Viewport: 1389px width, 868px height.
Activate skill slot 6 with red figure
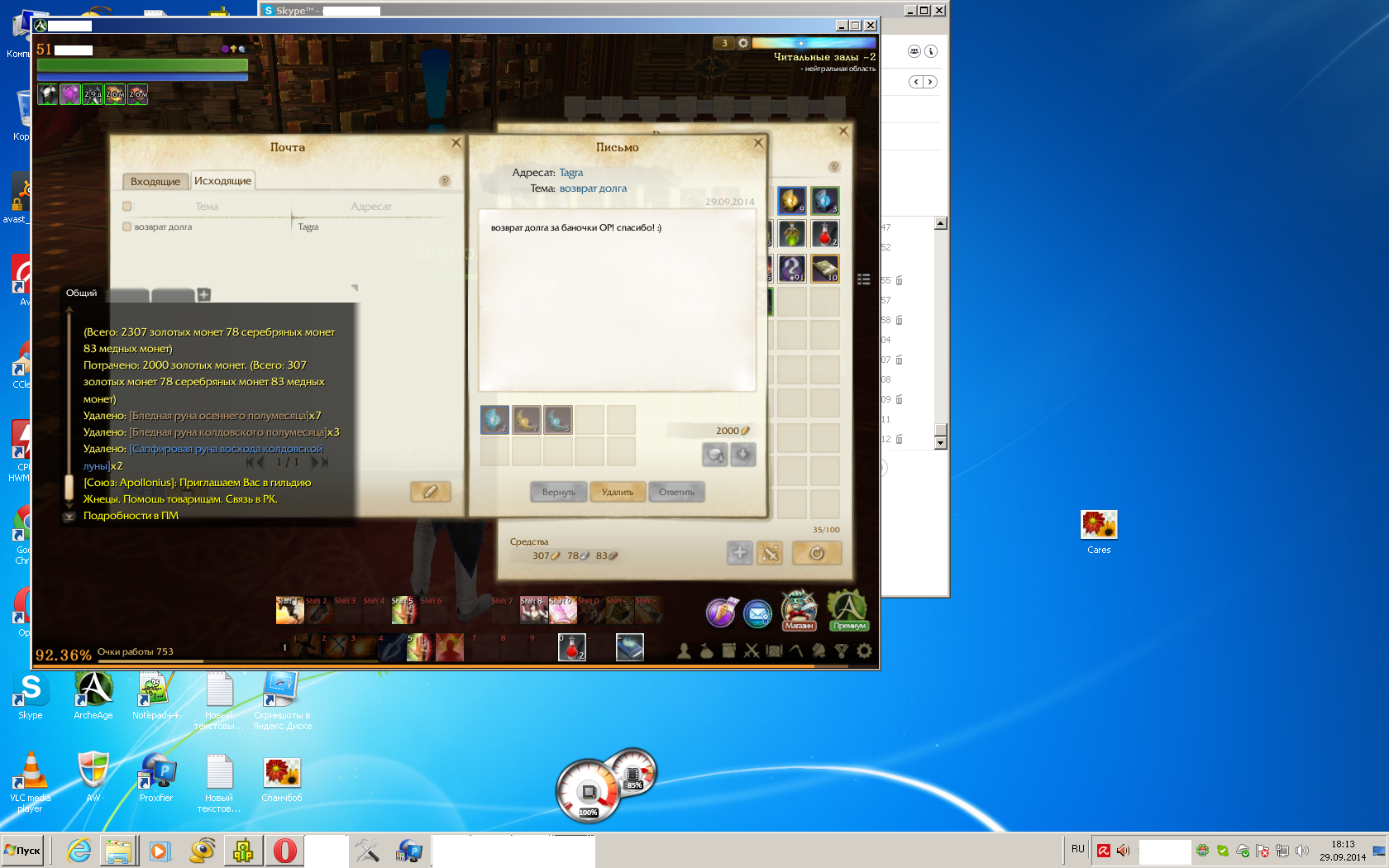click(x=450, y=647)
